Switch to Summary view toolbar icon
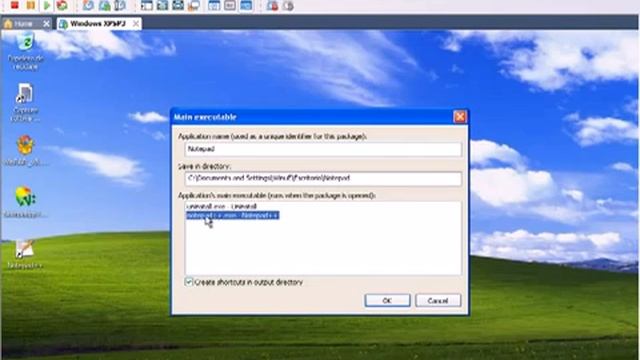Viewport: 640px width, 360px height. click(x=214, y=5)
